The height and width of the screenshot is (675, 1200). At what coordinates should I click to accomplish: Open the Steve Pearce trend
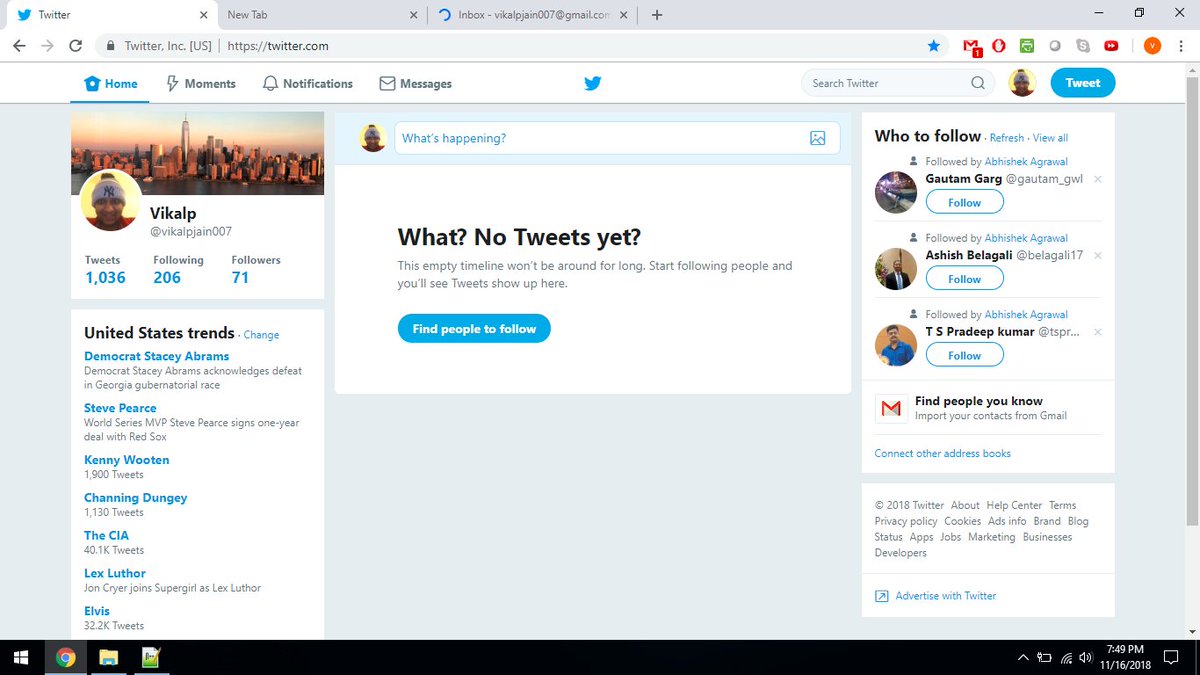pos(120,408)
